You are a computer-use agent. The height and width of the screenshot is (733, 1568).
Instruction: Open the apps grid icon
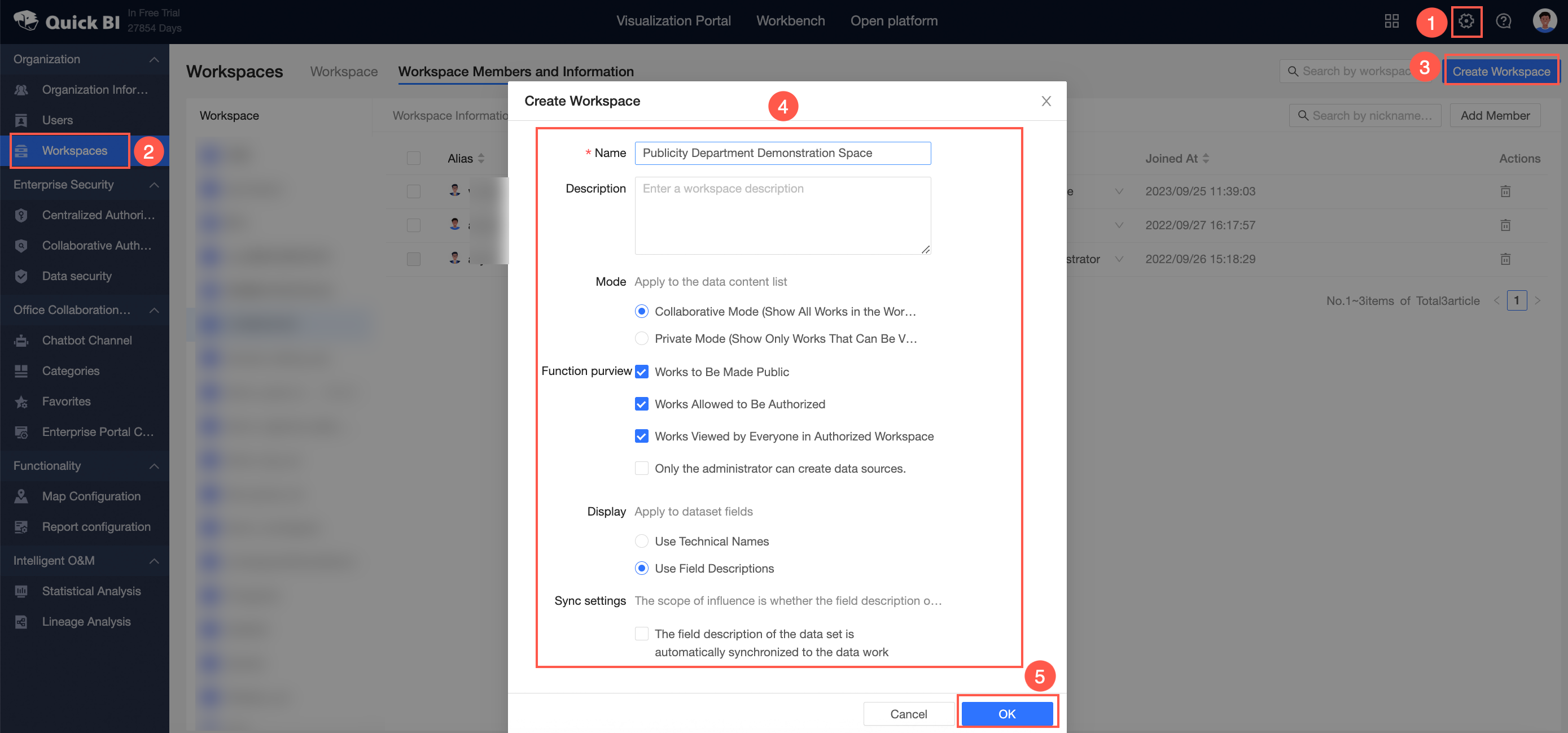click(1391, 21)
